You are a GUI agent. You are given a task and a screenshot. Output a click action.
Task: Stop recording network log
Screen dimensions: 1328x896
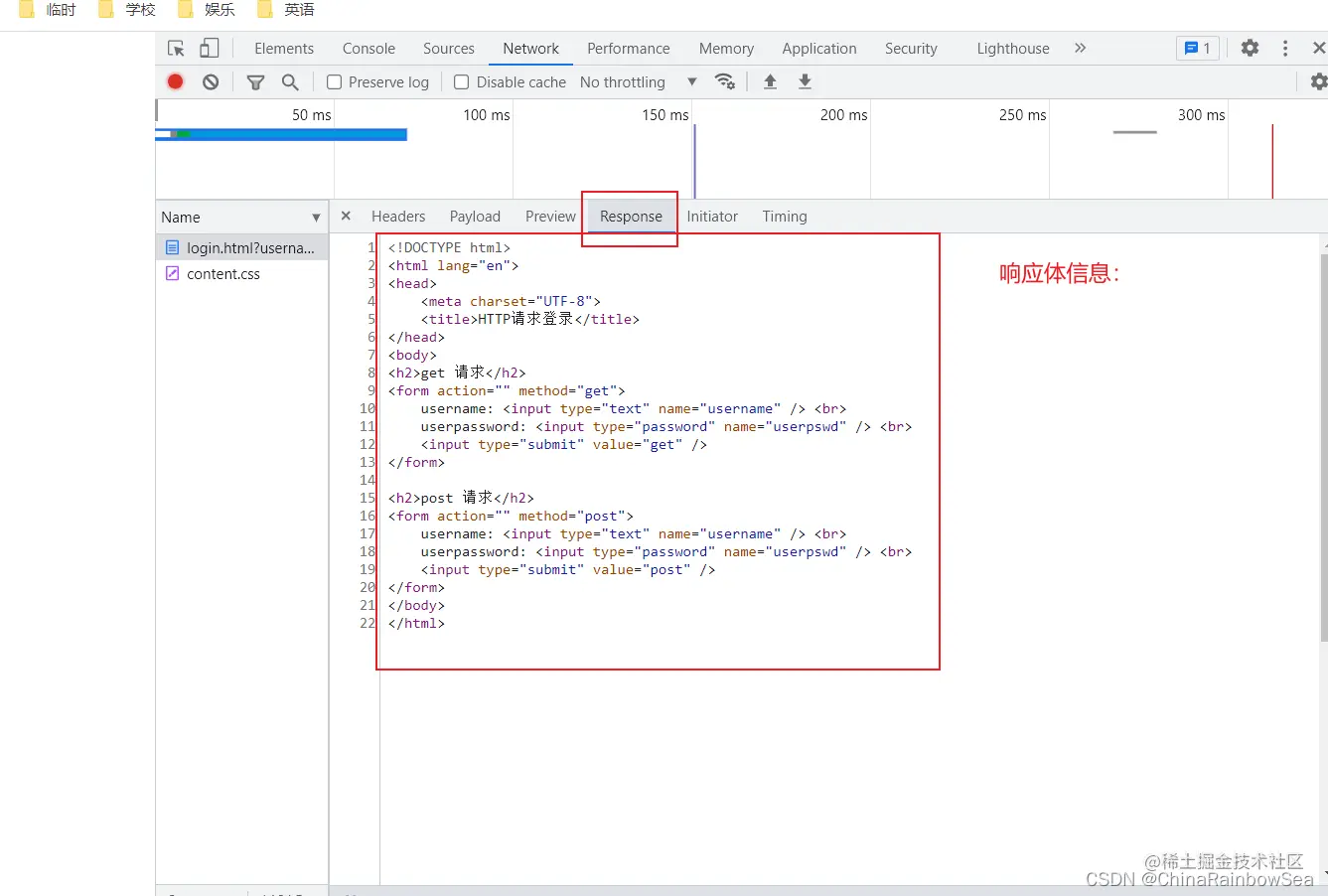[176, 81]
